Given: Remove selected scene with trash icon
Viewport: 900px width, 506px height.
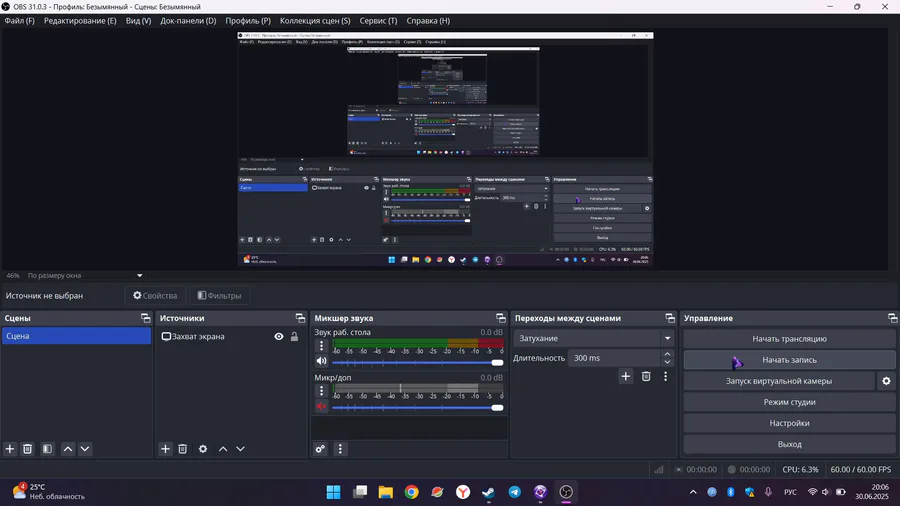Looking at the screenshot, I should click(x=28, y=449).
